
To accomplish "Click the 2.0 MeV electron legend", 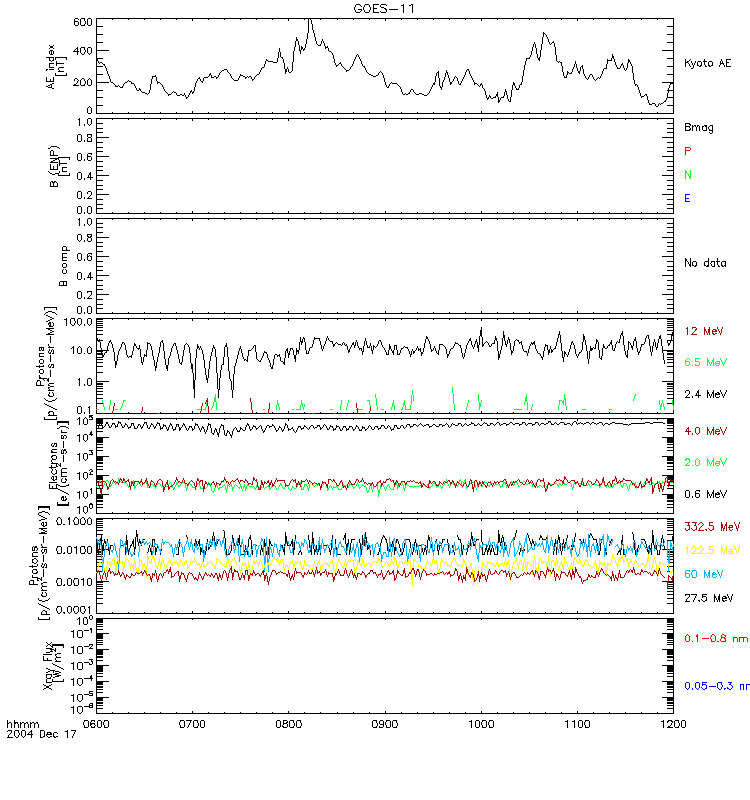I will coord(706,463).
